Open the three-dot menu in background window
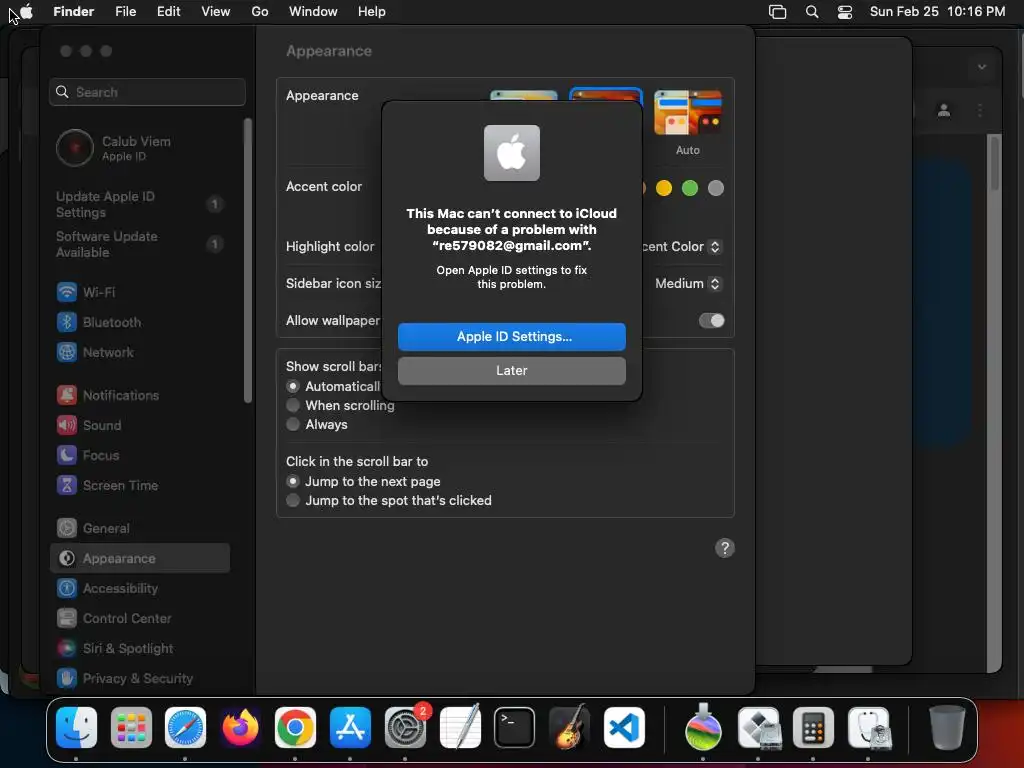 pos(980,110)
